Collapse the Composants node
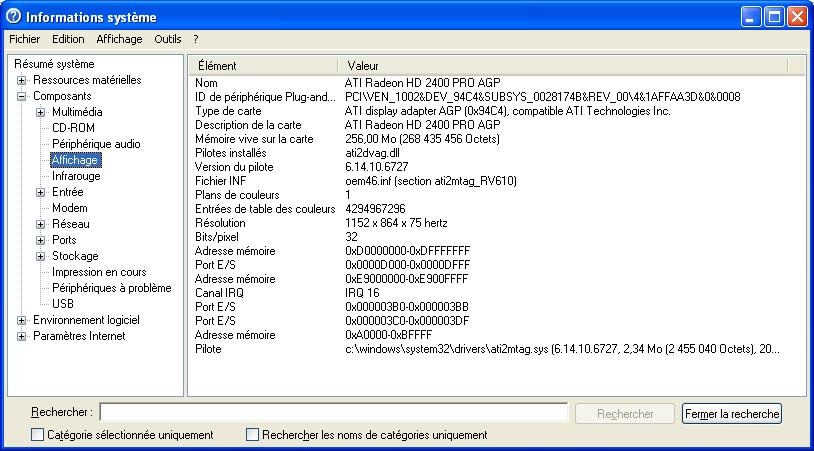This screenshot has width=814, height=451. (x=21, y=97)
